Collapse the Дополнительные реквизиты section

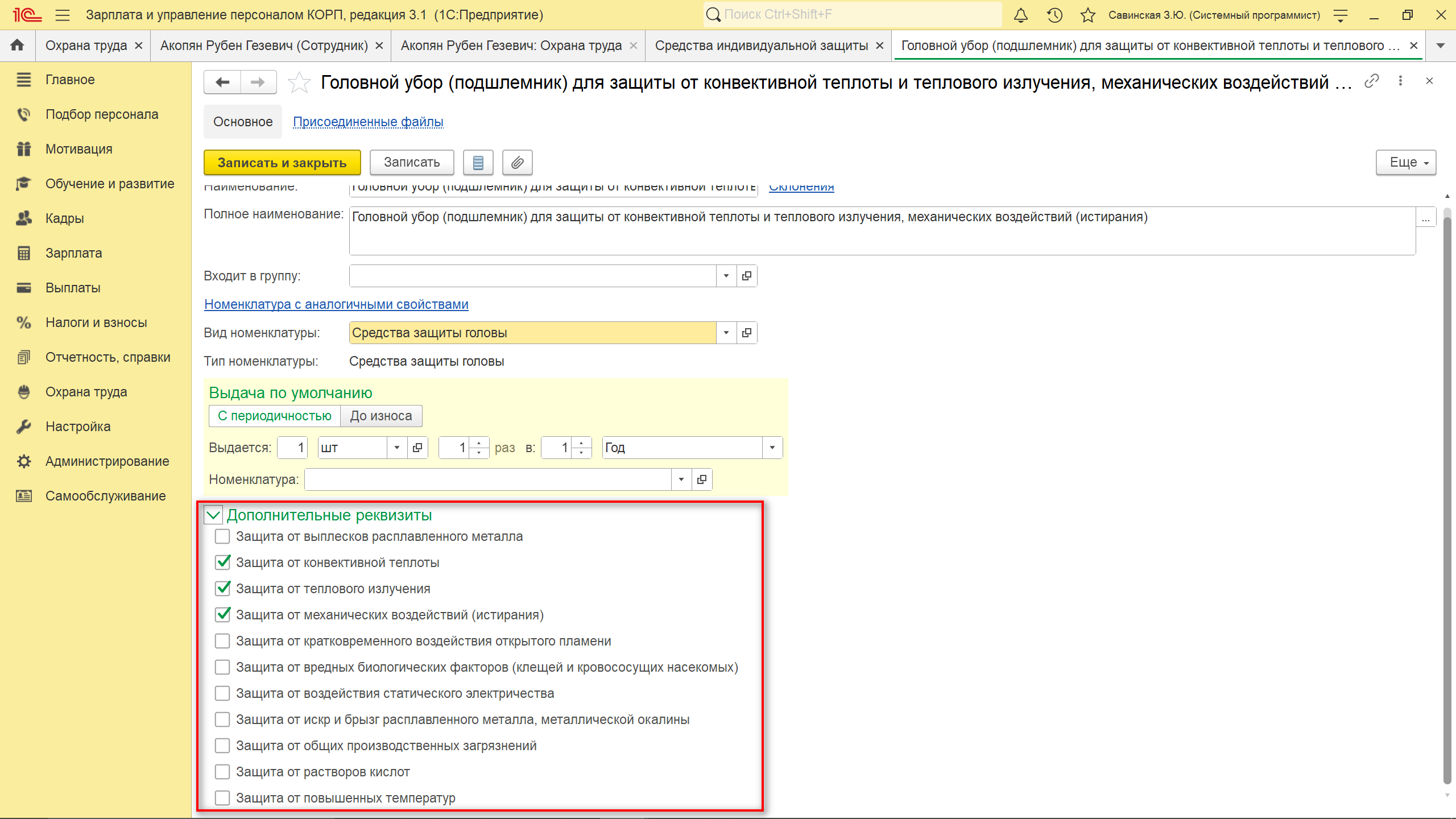(213, 515)
